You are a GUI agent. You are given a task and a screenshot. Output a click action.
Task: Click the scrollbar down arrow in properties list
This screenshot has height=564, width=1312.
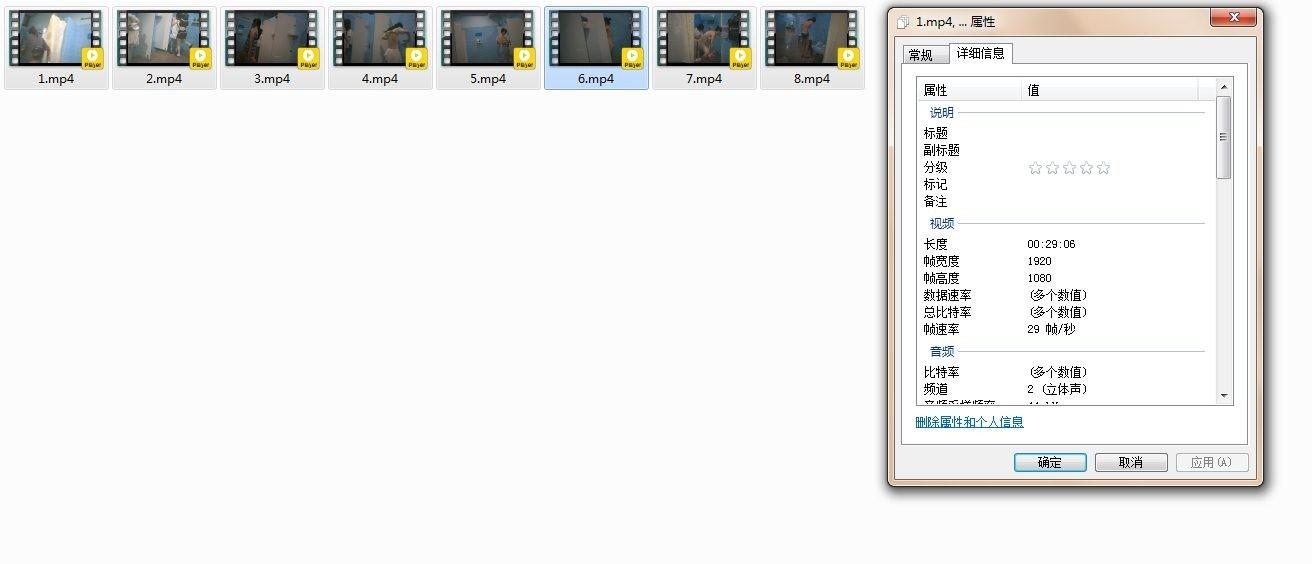pos(1224,396)
